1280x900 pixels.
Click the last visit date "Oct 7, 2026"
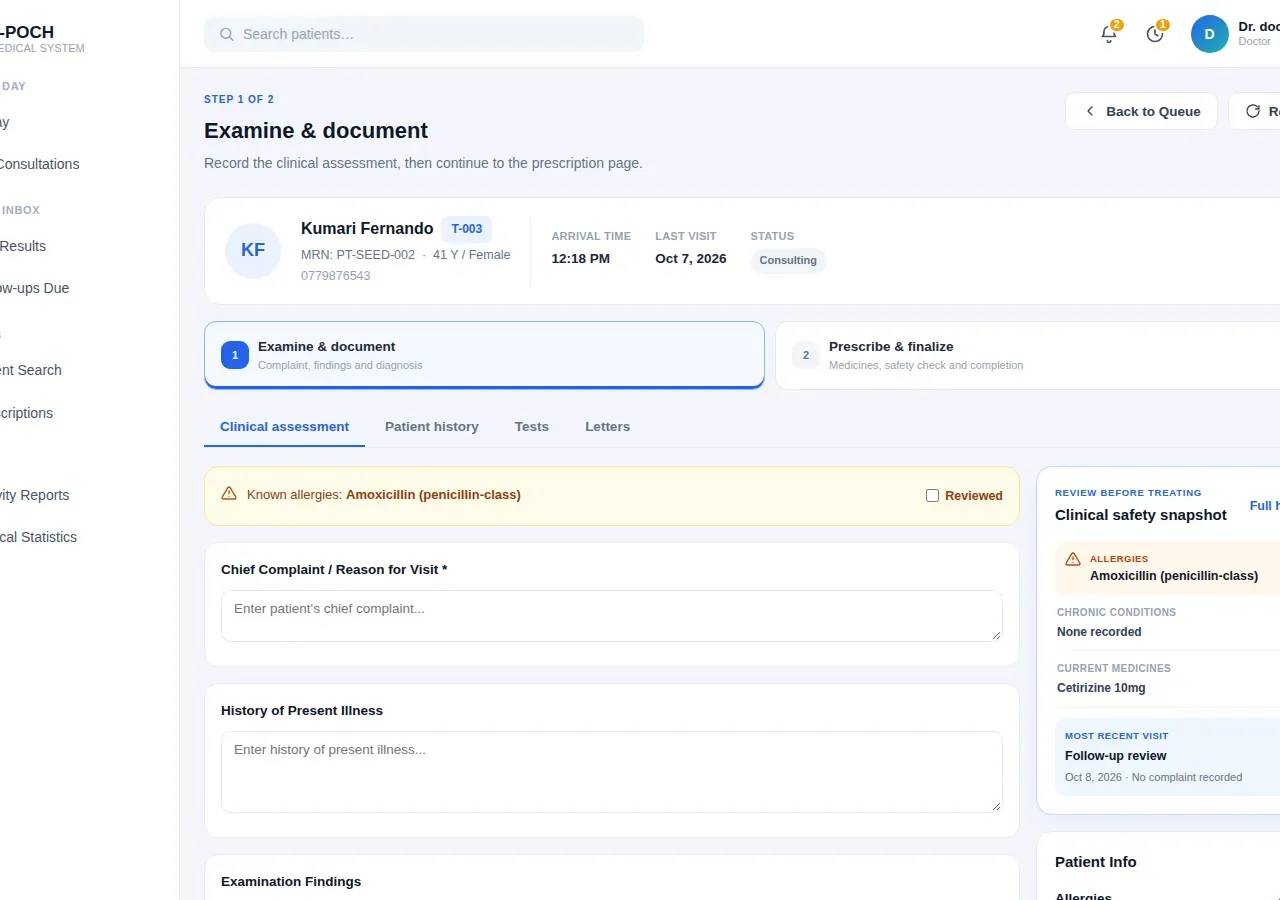(691, 259)
